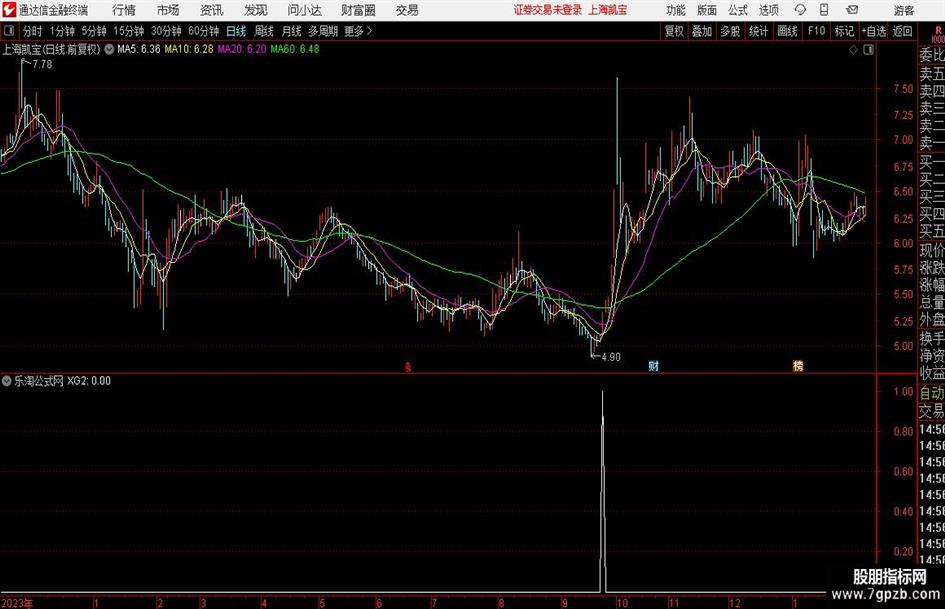
Task: Open the 行情 menu
Action: click(124, 10)
